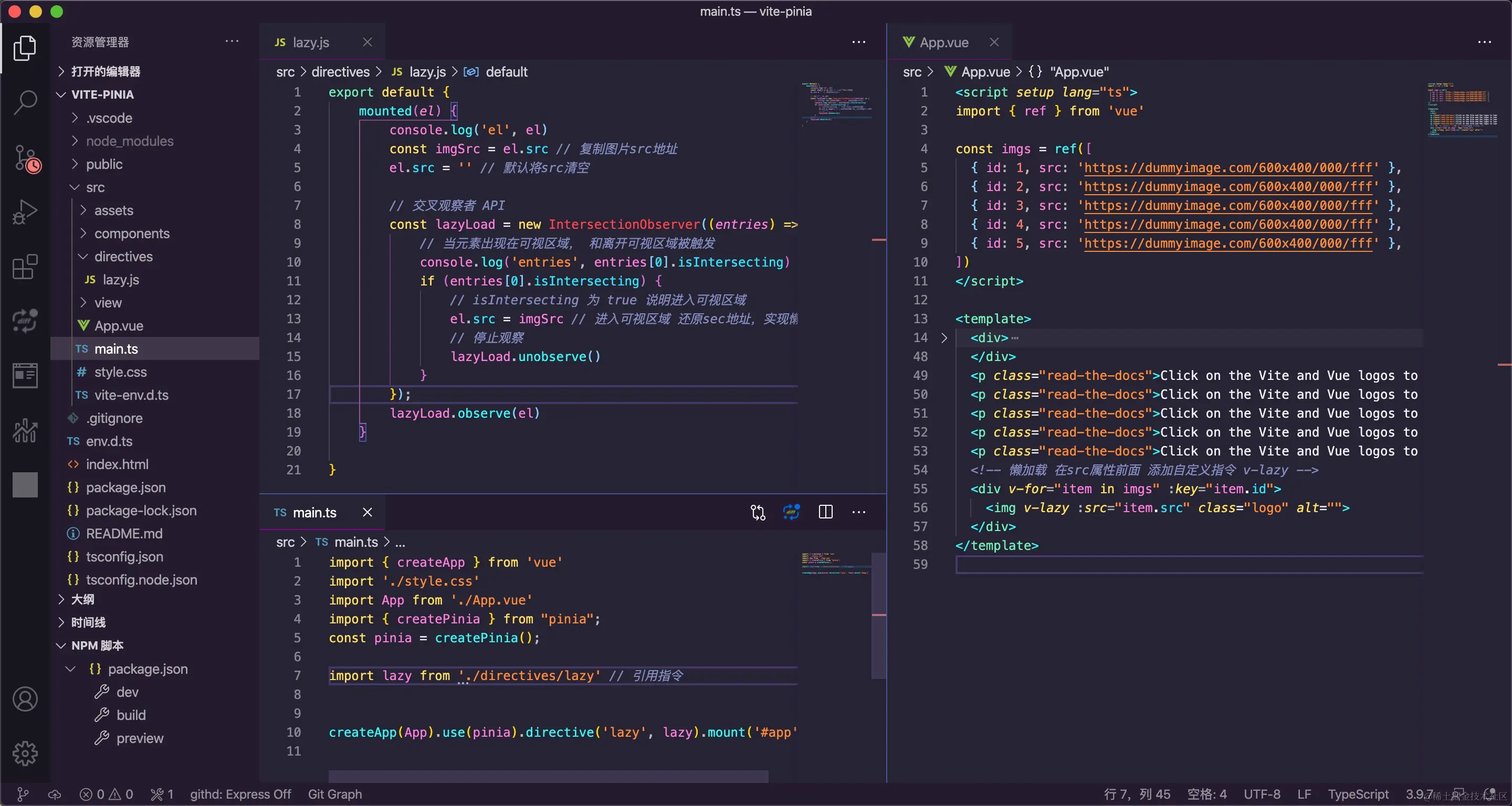This screenshot has width=1512, height=806.
Task: Open vite-env.d.ts in the file tree
Action: [x=131, y=395]
